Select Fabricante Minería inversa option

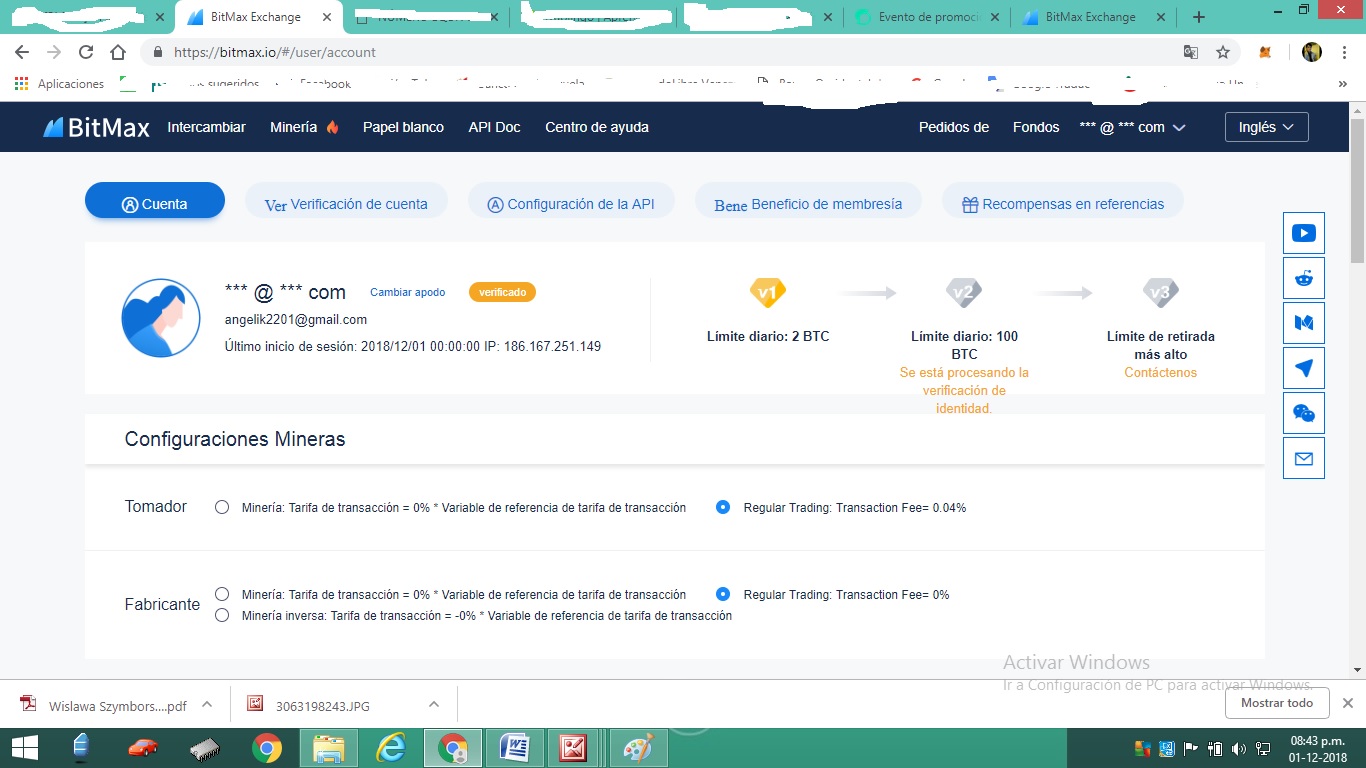(222, 615)
